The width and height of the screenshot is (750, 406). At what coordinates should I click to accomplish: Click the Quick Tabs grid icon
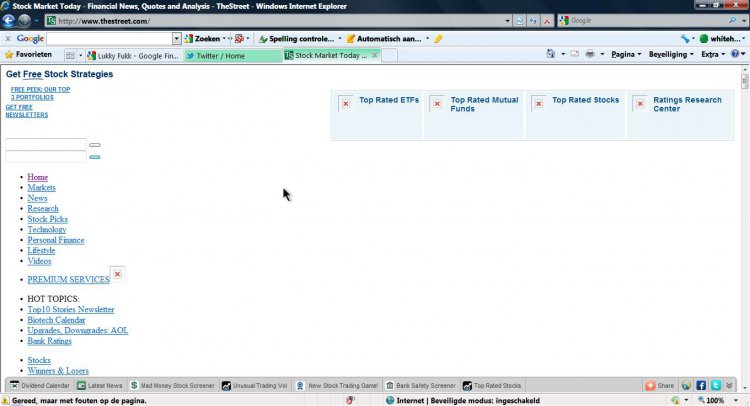70,55
